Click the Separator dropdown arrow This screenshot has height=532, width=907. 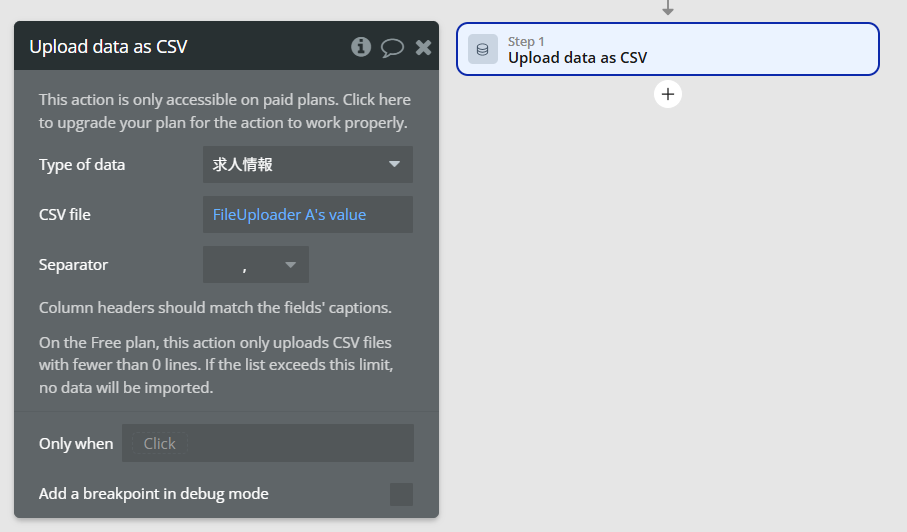(x=290, y=265)
